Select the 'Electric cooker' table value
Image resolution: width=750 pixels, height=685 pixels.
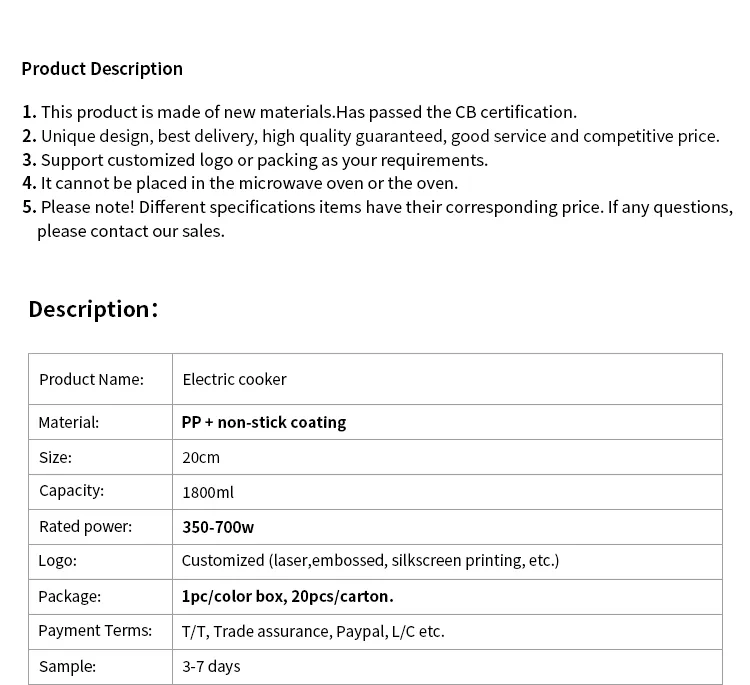pos(234,379)
